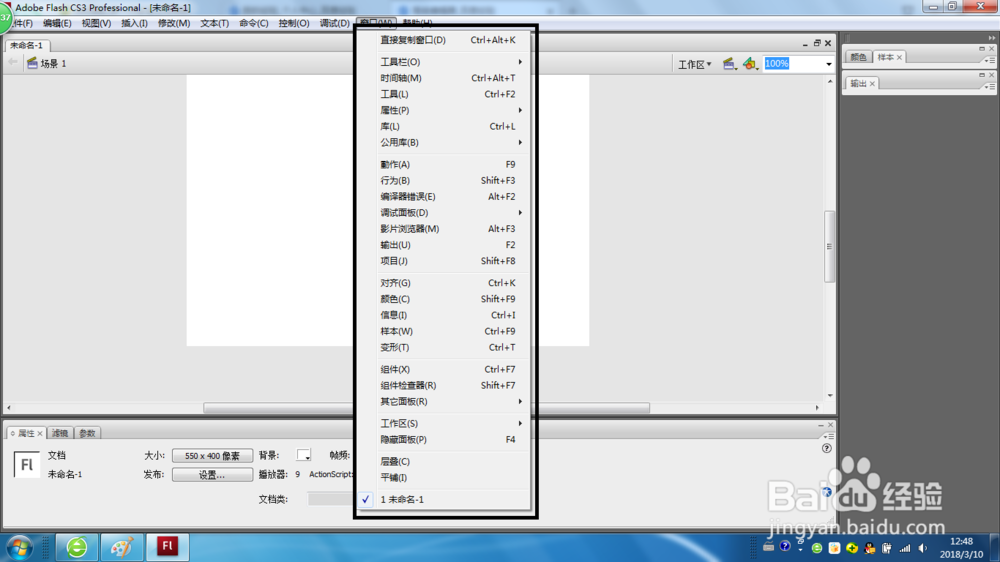1000x562 pixels.
Task: Close the 属性 tab with its x
Action: (x=40, y=433)
